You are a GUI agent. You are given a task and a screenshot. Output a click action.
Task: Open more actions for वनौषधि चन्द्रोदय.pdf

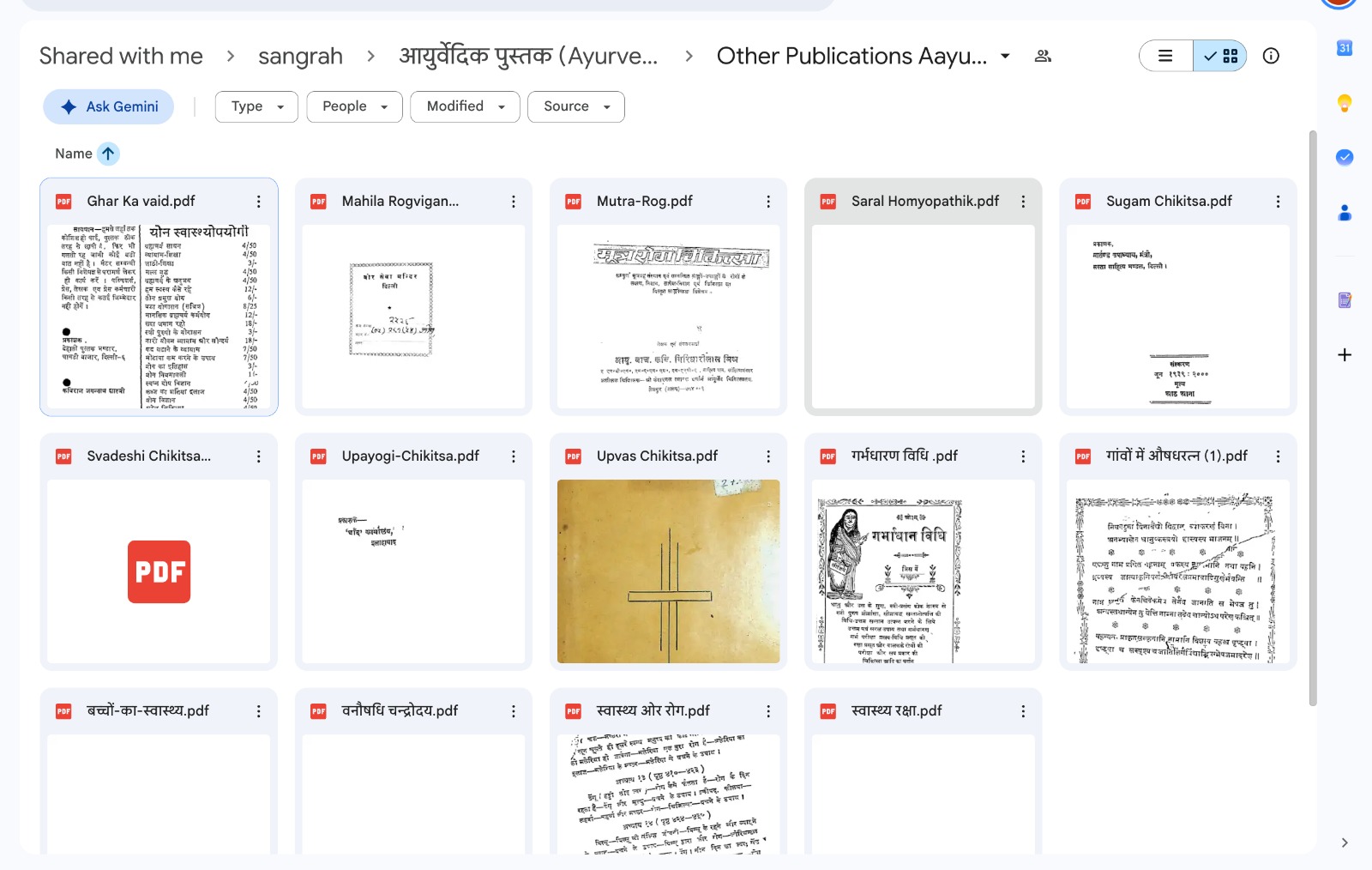coord(514,711)
